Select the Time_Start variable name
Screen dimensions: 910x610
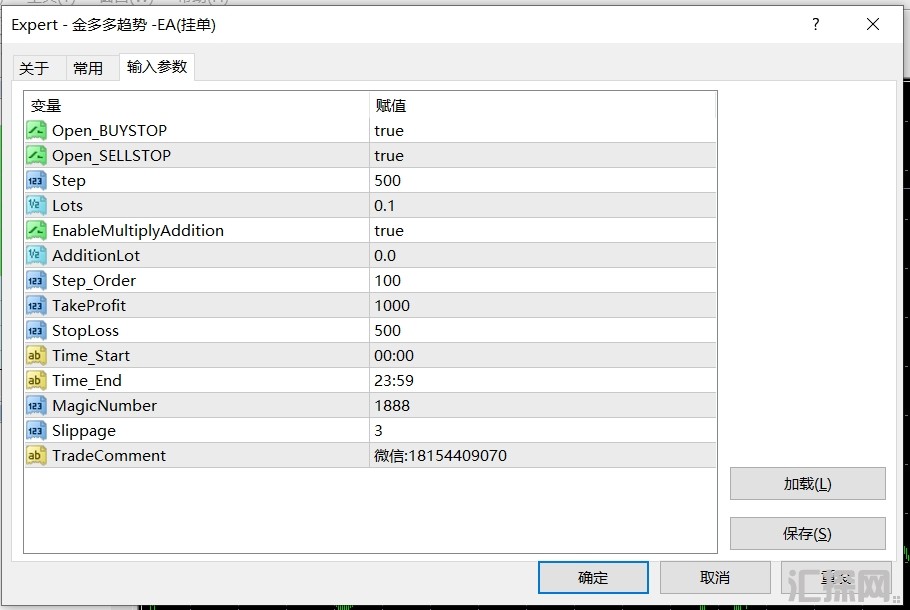point(91,356)
